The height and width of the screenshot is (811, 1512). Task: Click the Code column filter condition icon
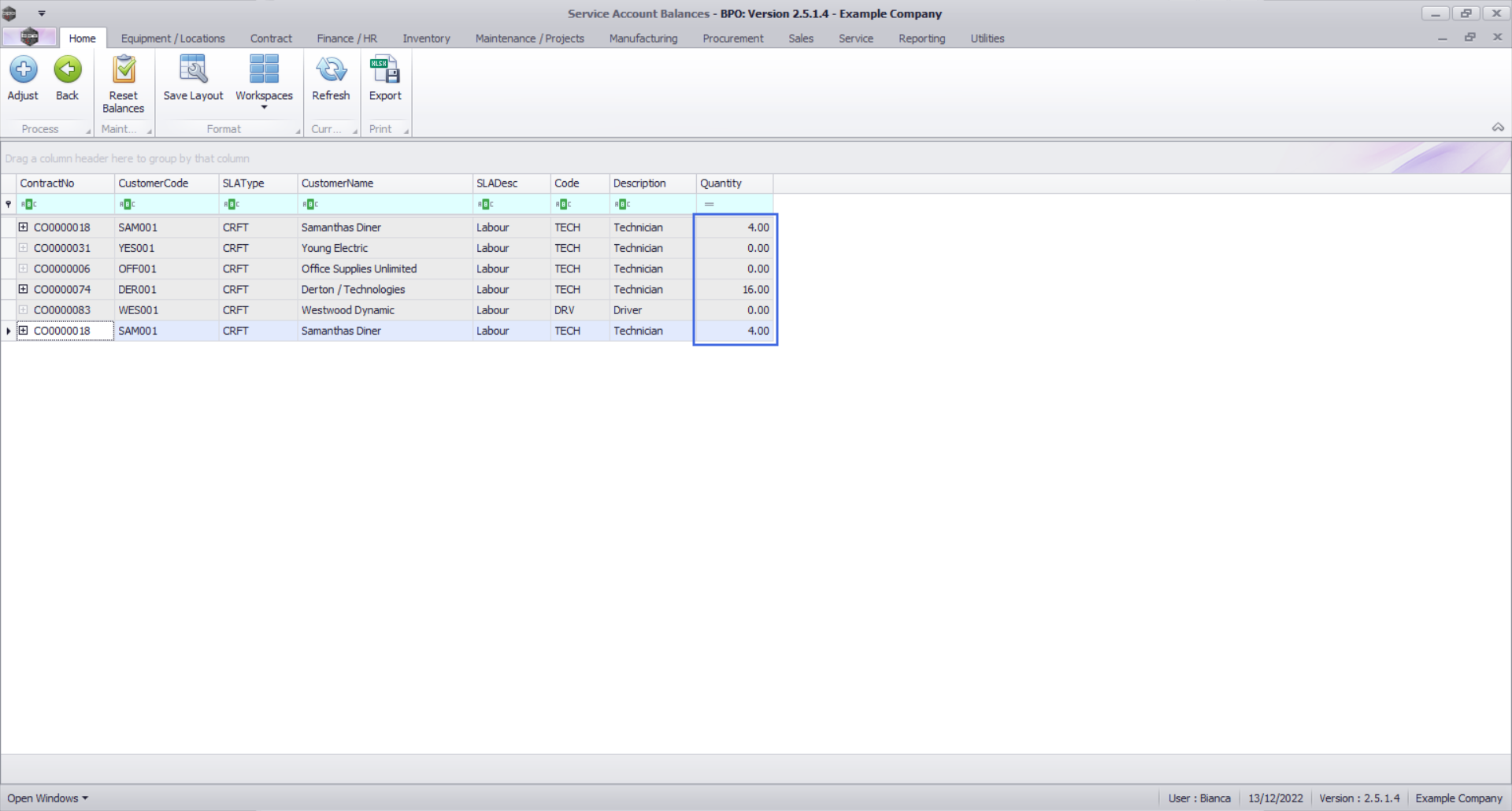coord(564,205)
